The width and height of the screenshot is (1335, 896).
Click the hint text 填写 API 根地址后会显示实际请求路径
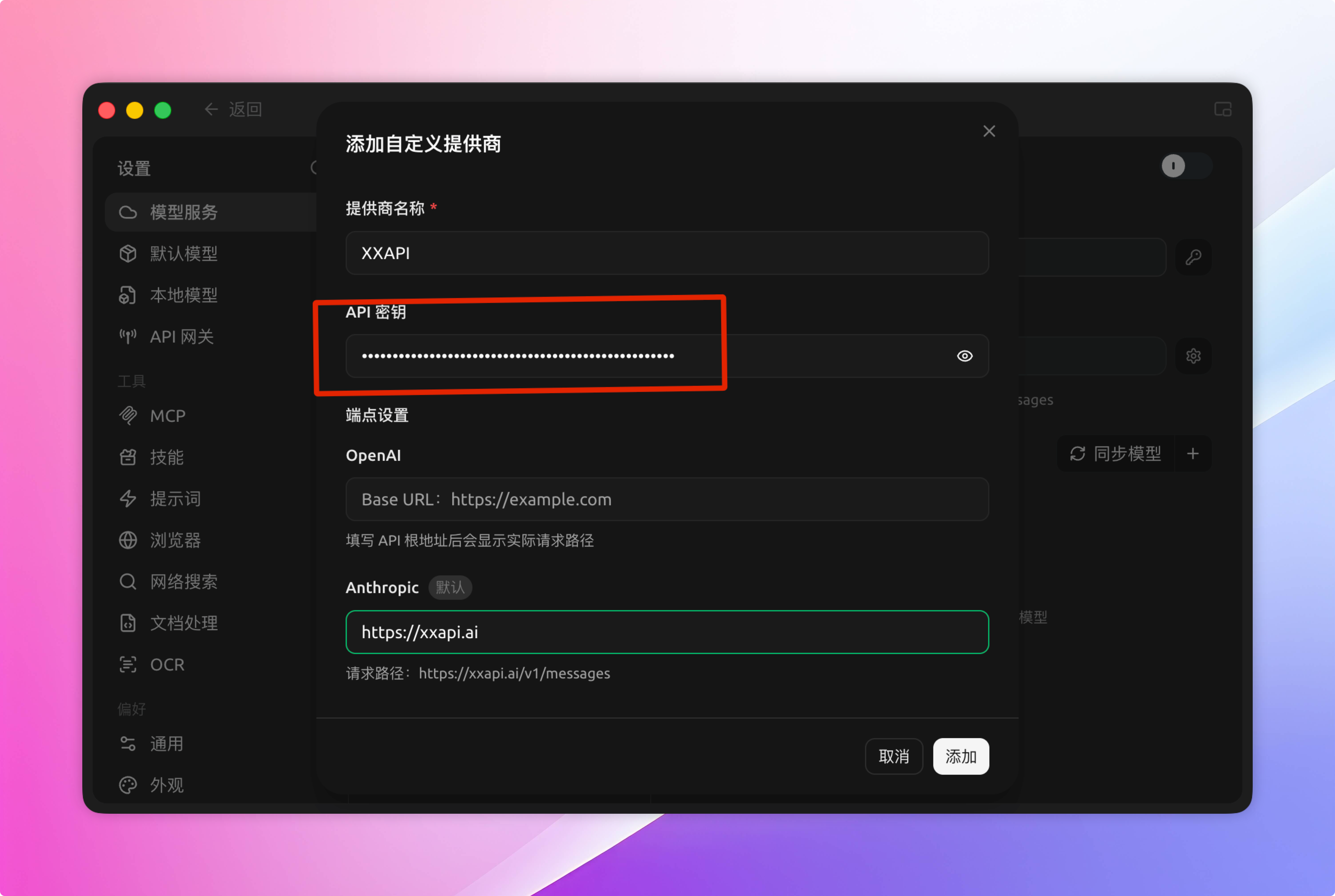[x=470, y=541]
